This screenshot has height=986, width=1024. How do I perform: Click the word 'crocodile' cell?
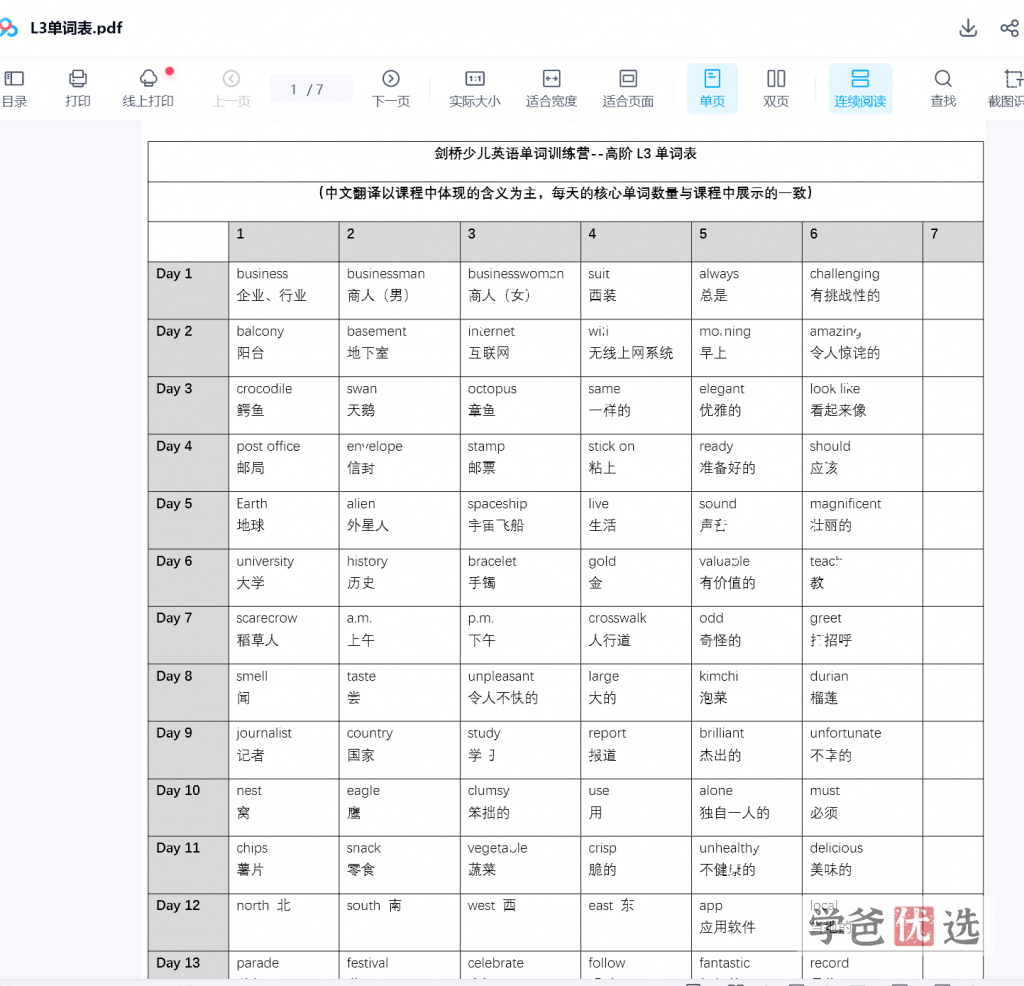pos(283,405)
